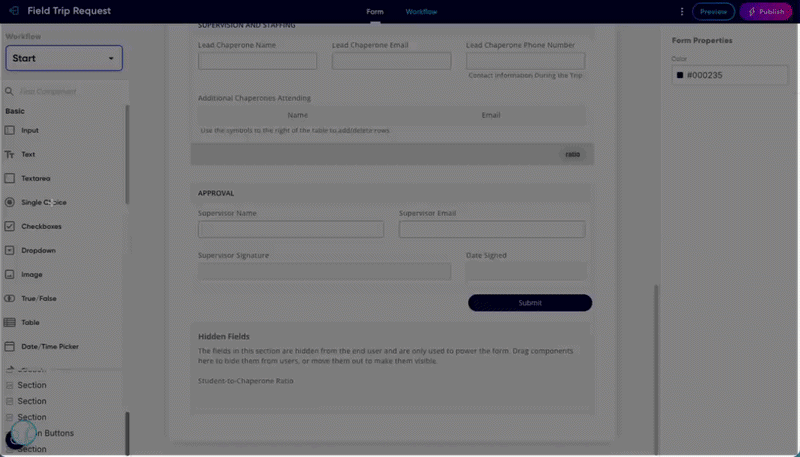This screenshot has width=800, height=457.
Task: Select the Date/Time Picker icon
Action: (10, 346)
